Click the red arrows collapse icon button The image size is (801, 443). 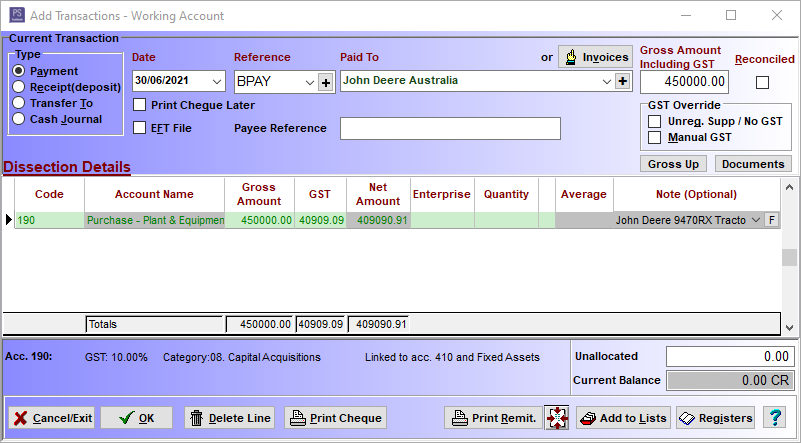[x=557, y=418]
